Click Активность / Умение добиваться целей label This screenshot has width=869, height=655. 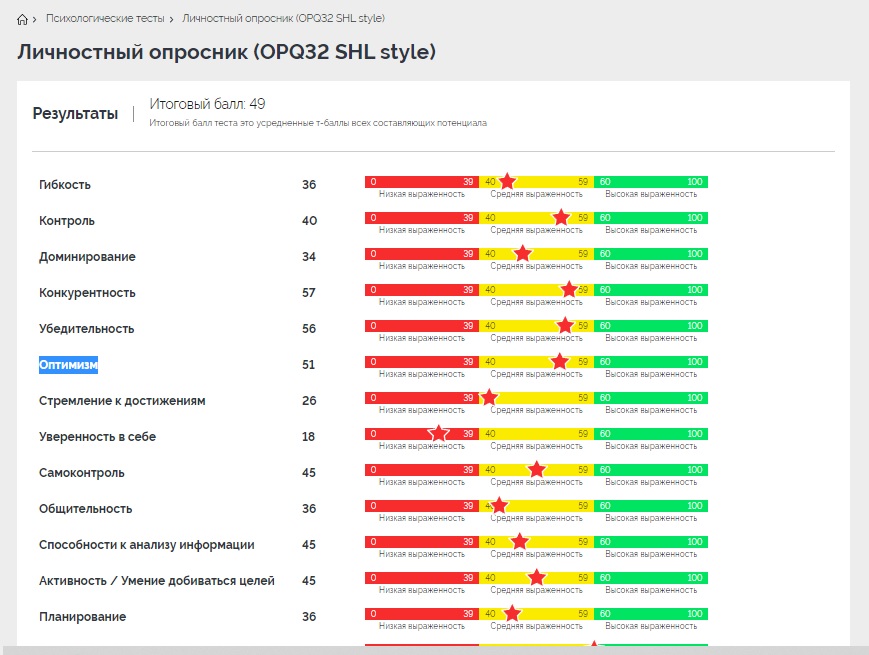click(156, 581)
